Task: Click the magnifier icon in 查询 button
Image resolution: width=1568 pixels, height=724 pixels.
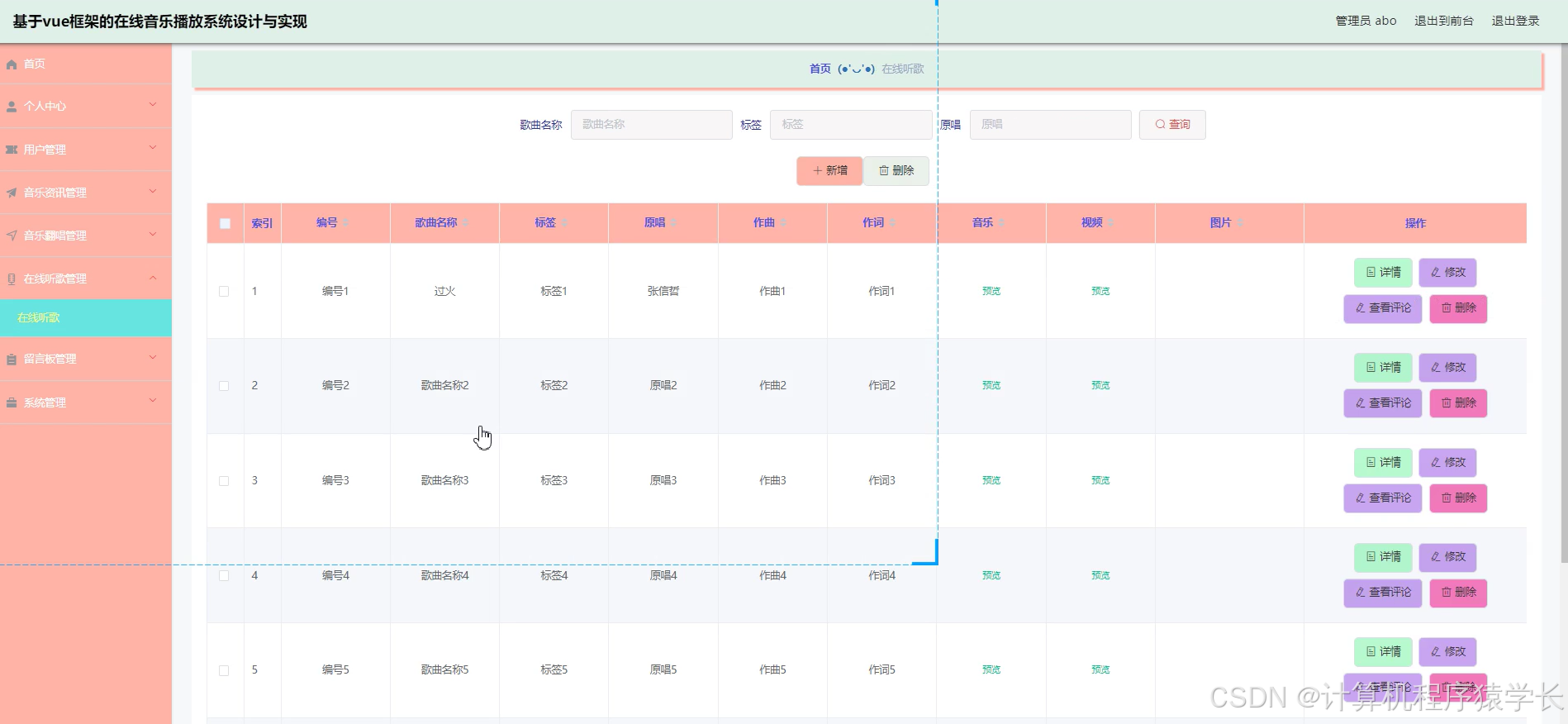Action: pos(1160,125)
